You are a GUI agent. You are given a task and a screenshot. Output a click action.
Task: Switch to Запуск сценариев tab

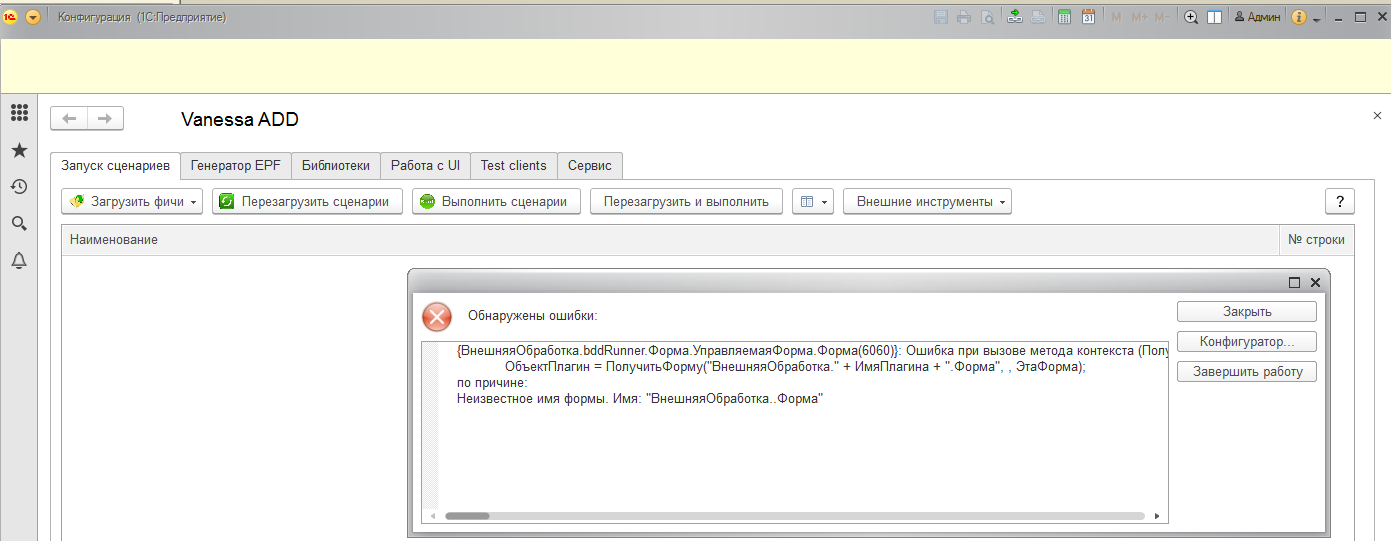(115, 165)
